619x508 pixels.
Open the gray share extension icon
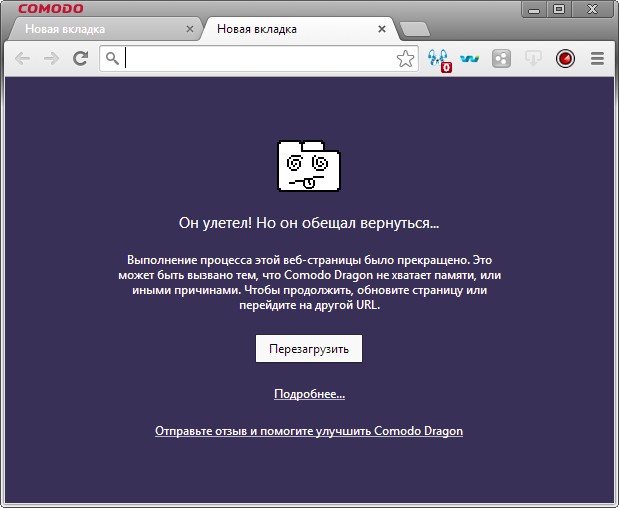501,59
